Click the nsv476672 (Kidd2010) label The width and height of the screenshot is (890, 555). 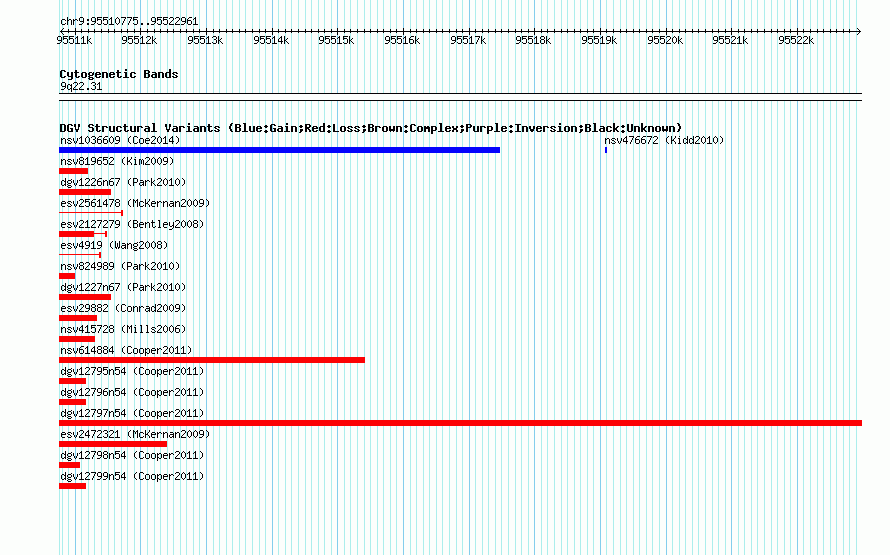[664, 140]
